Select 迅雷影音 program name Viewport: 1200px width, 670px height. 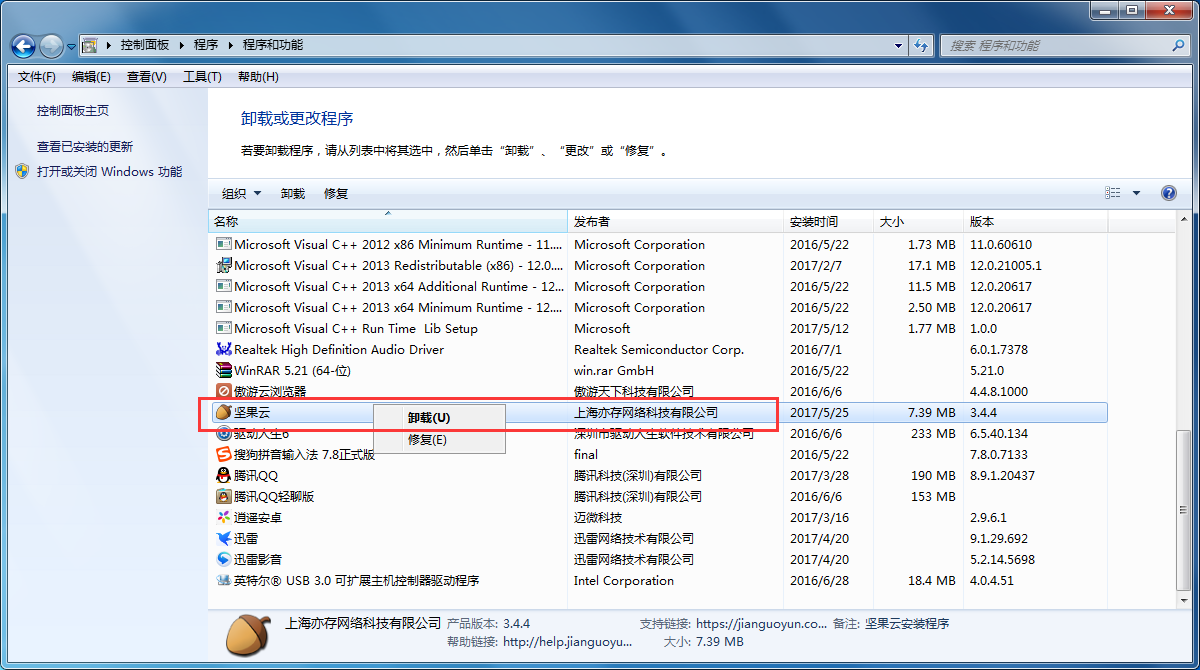(x=258, y=559)
